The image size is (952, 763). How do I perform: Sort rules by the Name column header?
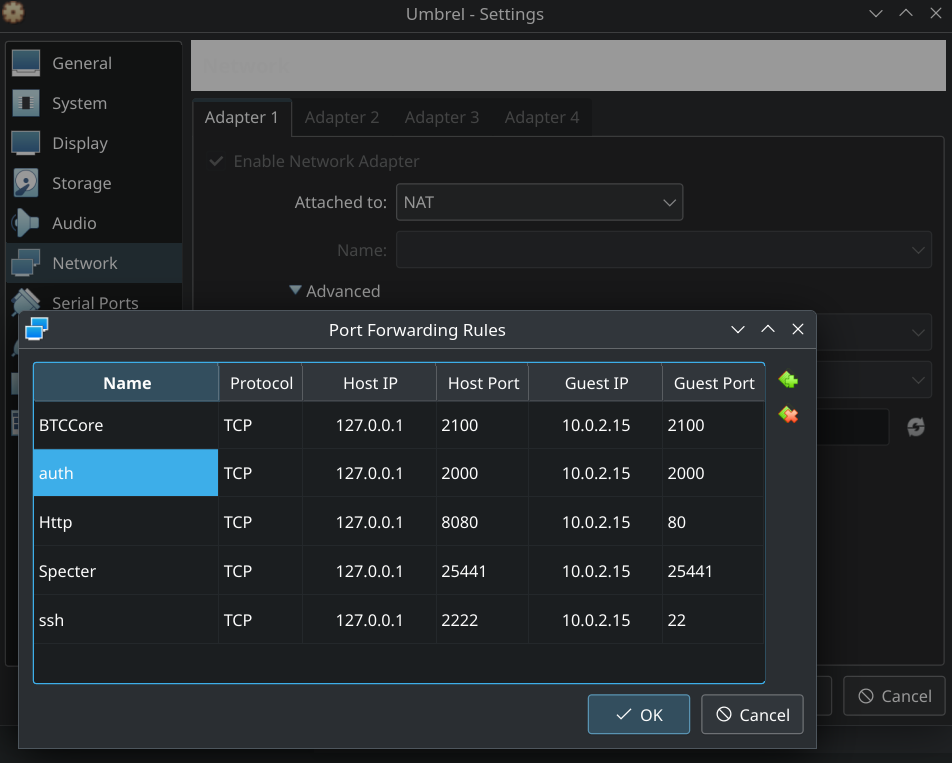pos(126,383)
